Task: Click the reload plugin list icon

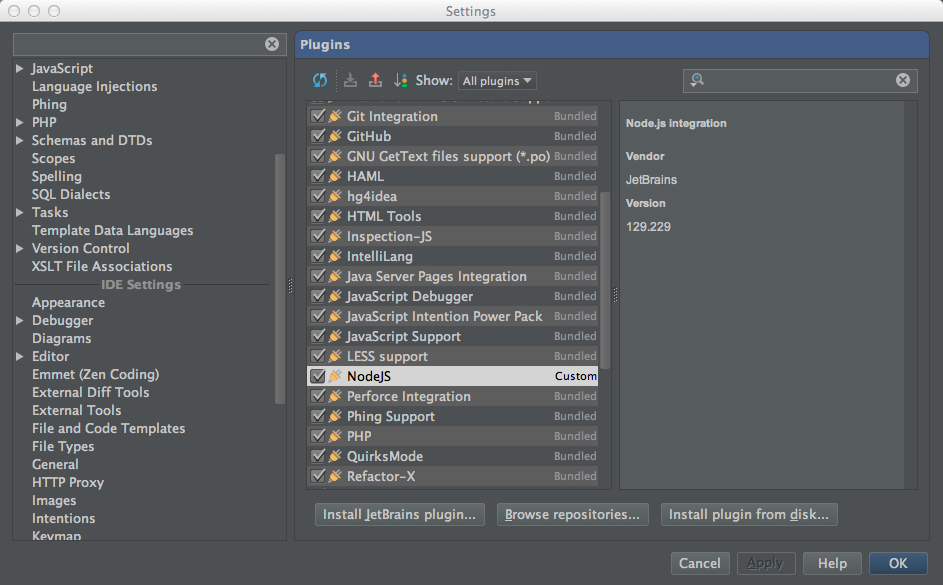Action: (320, 80)
